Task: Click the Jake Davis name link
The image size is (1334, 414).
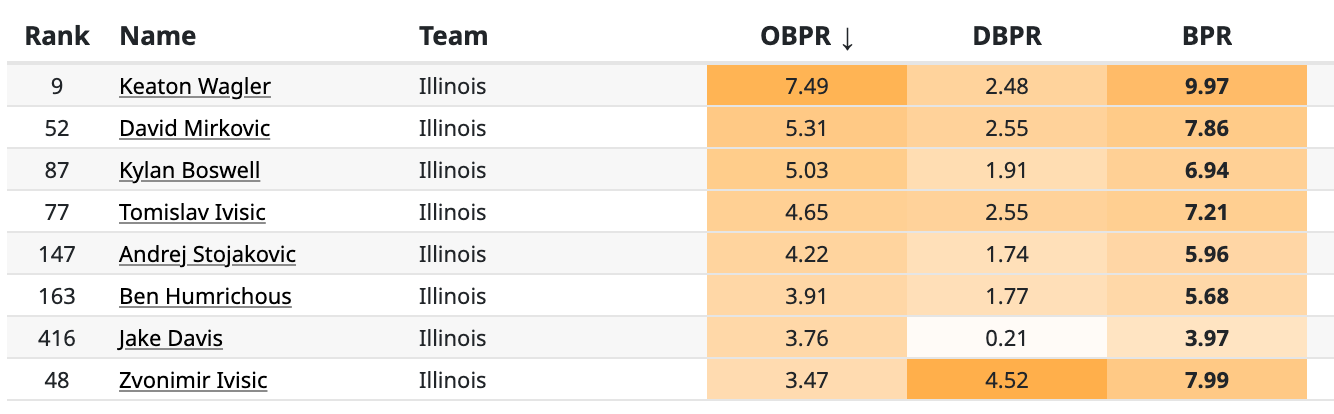Action: click(x=170, y=339)
